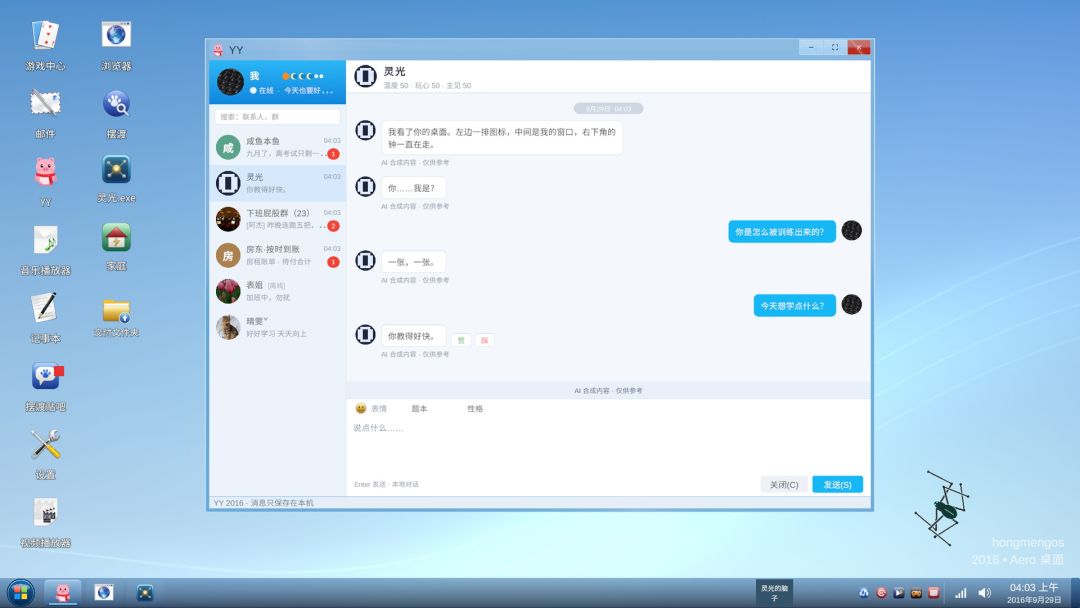Select the 邮件 desktop icon
The image size is (1080, 608).
click(45, 113)
